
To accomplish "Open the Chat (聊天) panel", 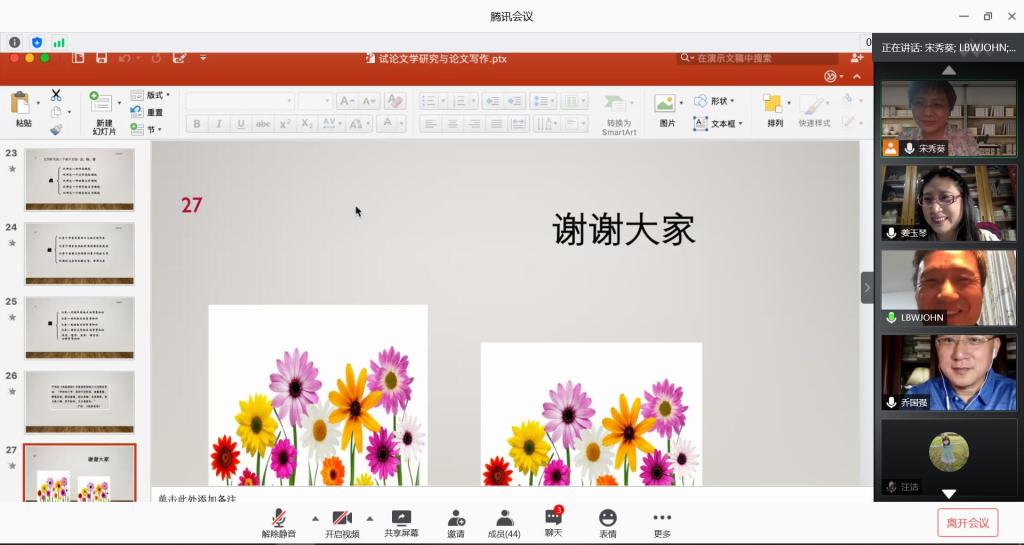I will click(553, 522).
